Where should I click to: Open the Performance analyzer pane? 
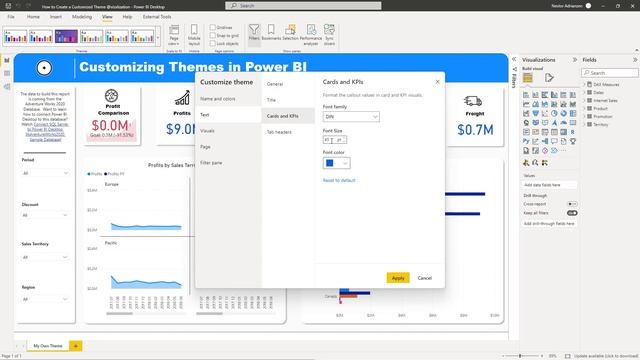pos(311,34)
